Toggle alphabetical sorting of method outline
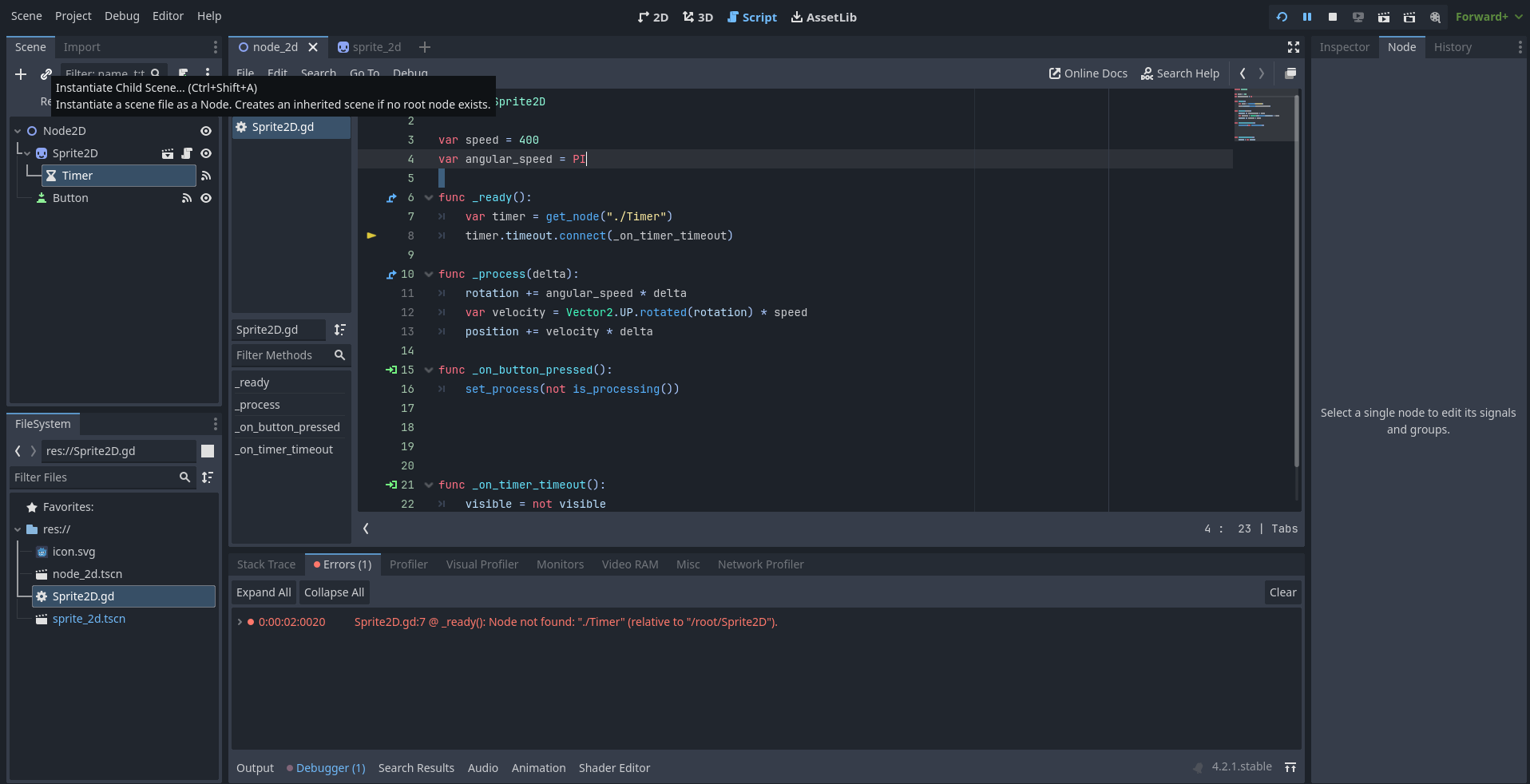The image size is (1530, 784). (x=340, y=330)
